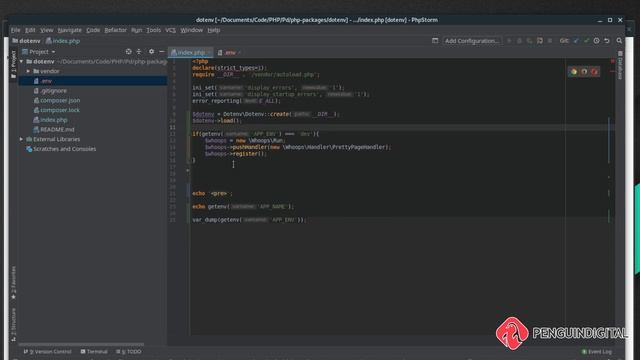Click the Collapse All icon in Project panel
This screenshot has width=640, height=360.
pyautogui.click(x=139, y=51)
